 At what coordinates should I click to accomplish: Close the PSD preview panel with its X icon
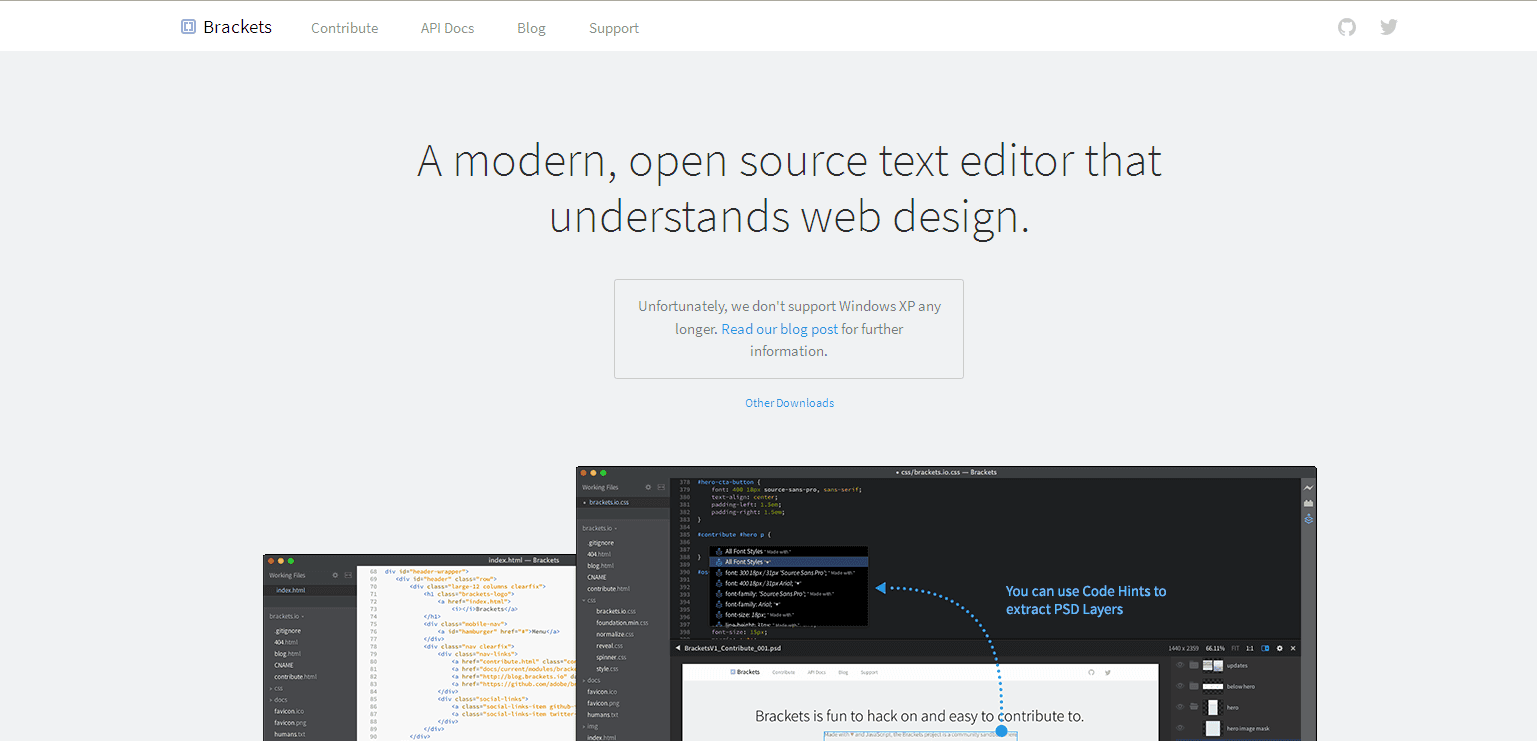tap(1293, 648)
